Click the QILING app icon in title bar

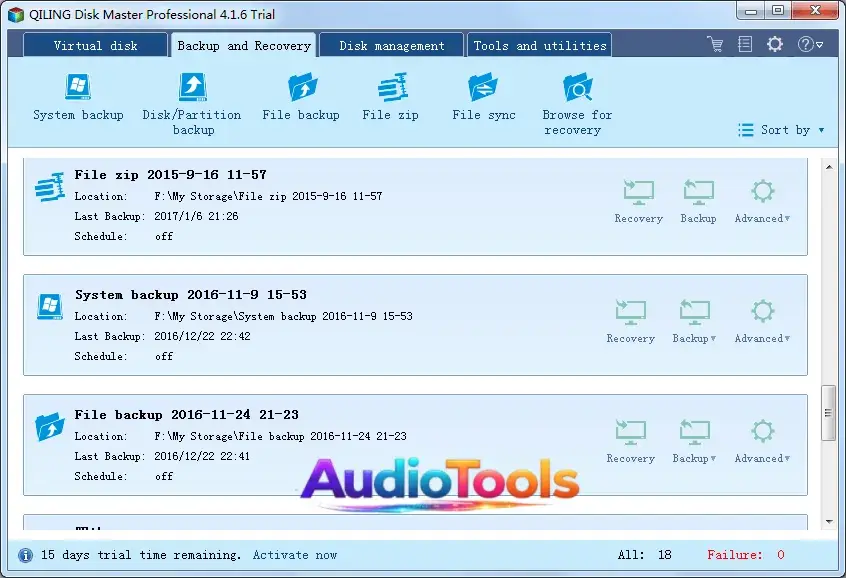[x=16, y=15]
